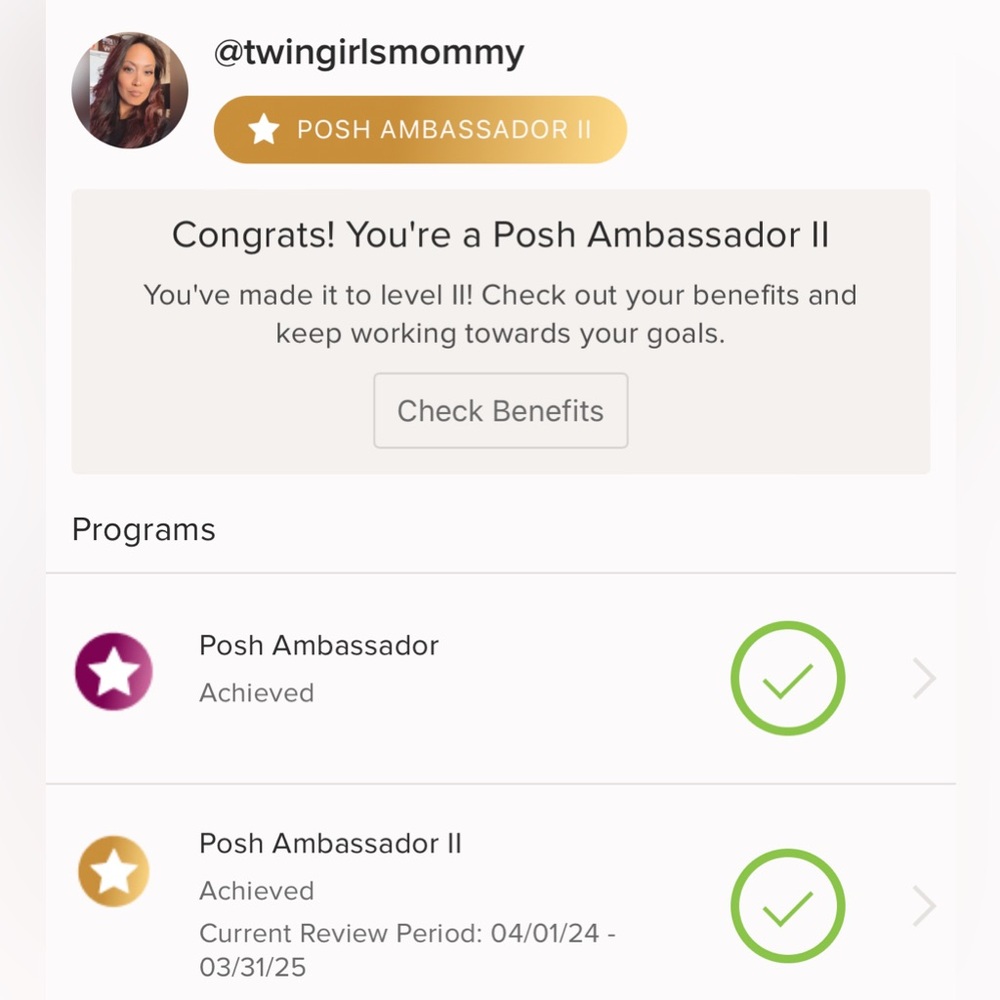Click Achieved status under Posh Ambassador
This screenshot has height=1000, width=1000.
(x=256, y=692)
